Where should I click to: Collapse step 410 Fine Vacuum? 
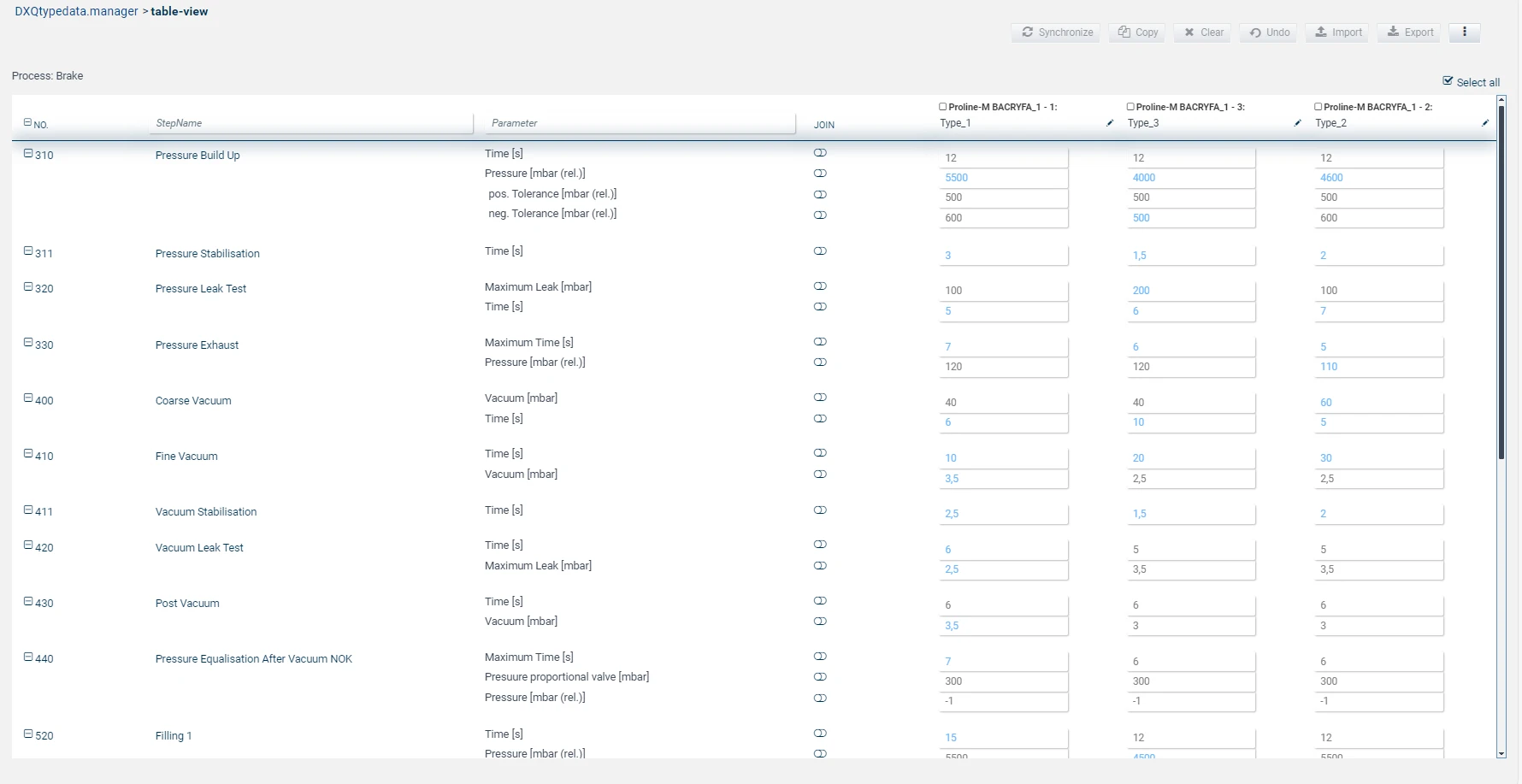(28, 454)
